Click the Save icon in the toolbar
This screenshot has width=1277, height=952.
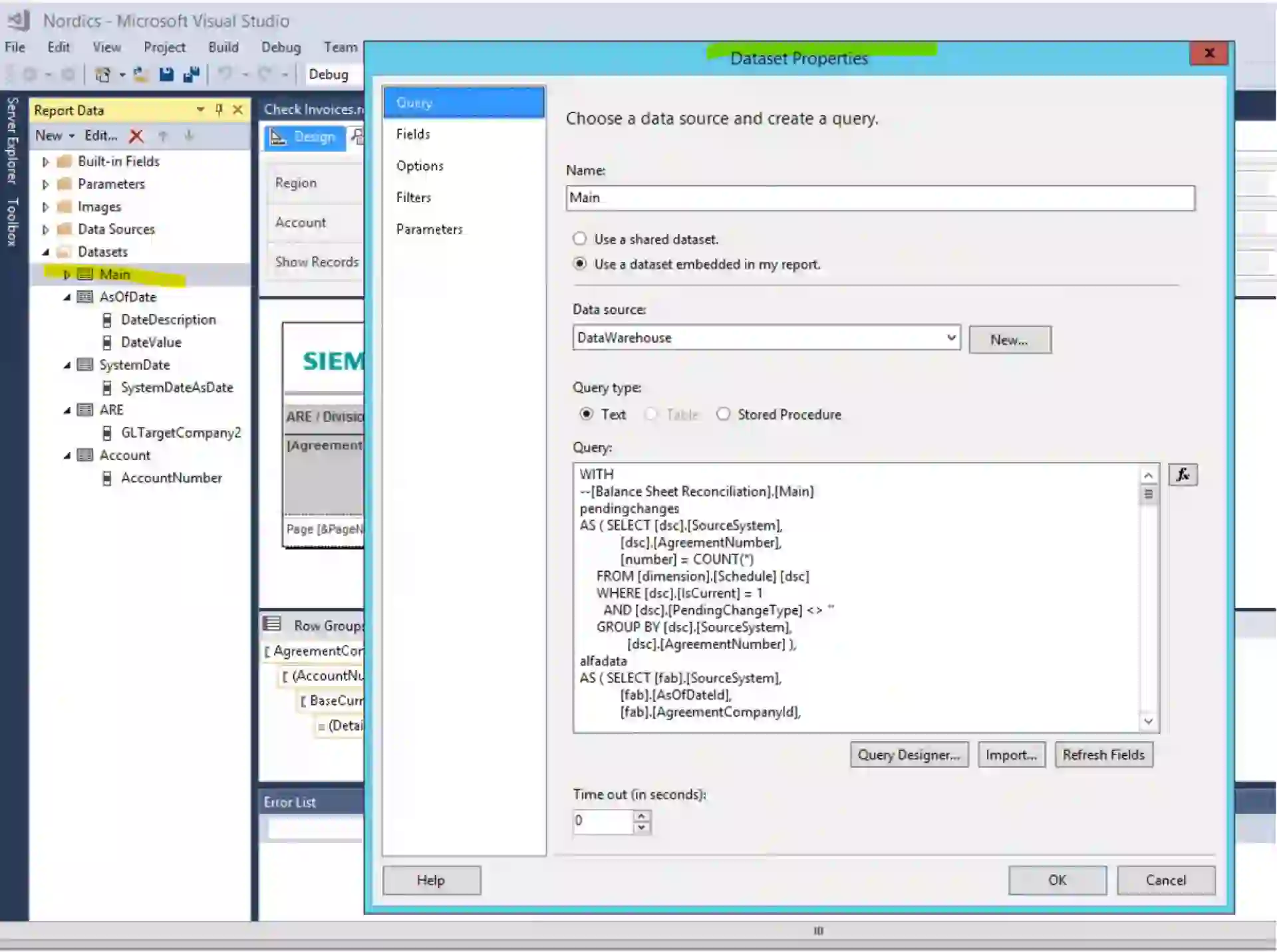(x=166, y=74)
